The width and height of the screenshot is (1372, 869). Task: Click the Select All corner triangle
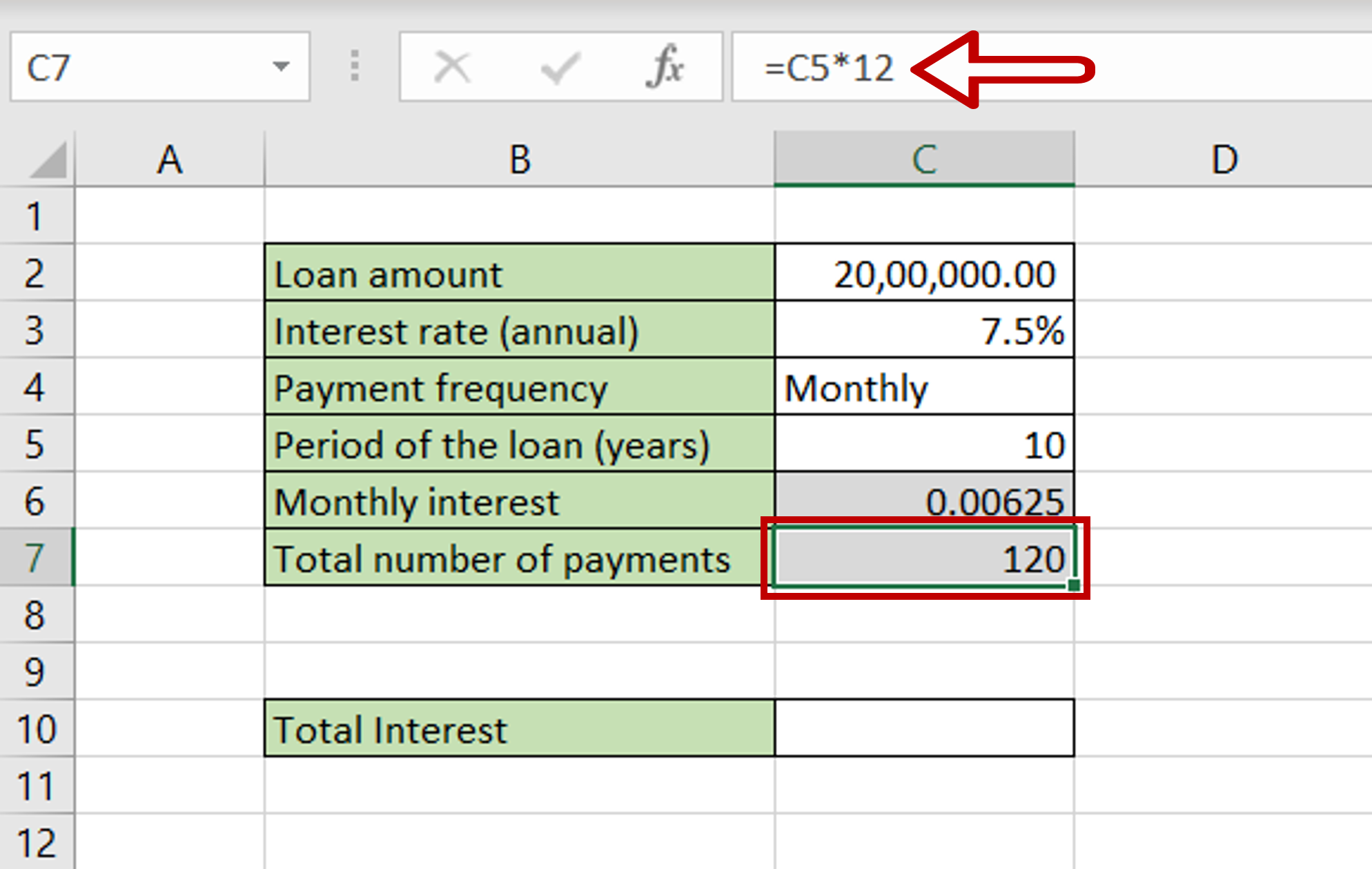tap(48, 159)
